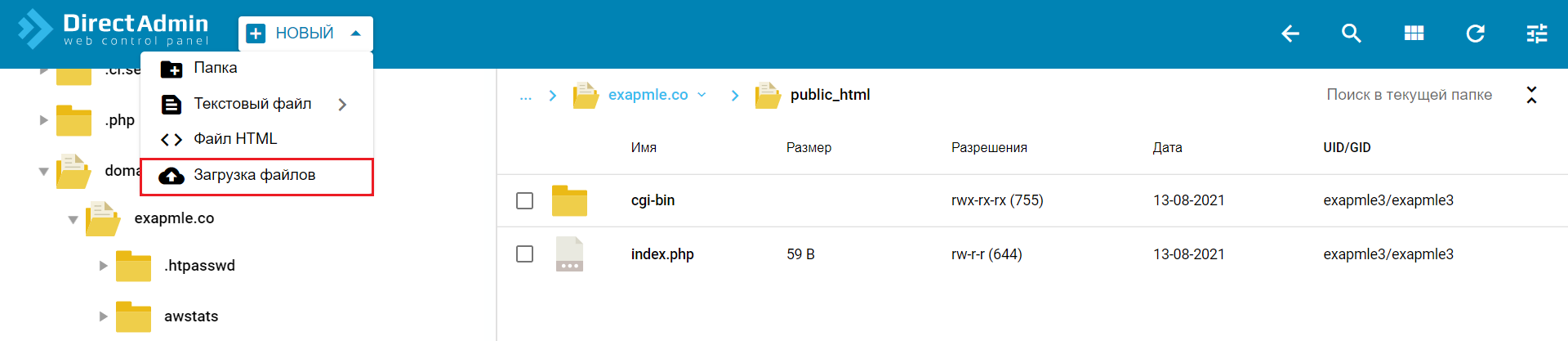The width and height of the screenshot is (1568, 341).
Task: Open the exapmle.co breadcrumb dropdown
Action: pyautogui.click(x=702, y=95)
